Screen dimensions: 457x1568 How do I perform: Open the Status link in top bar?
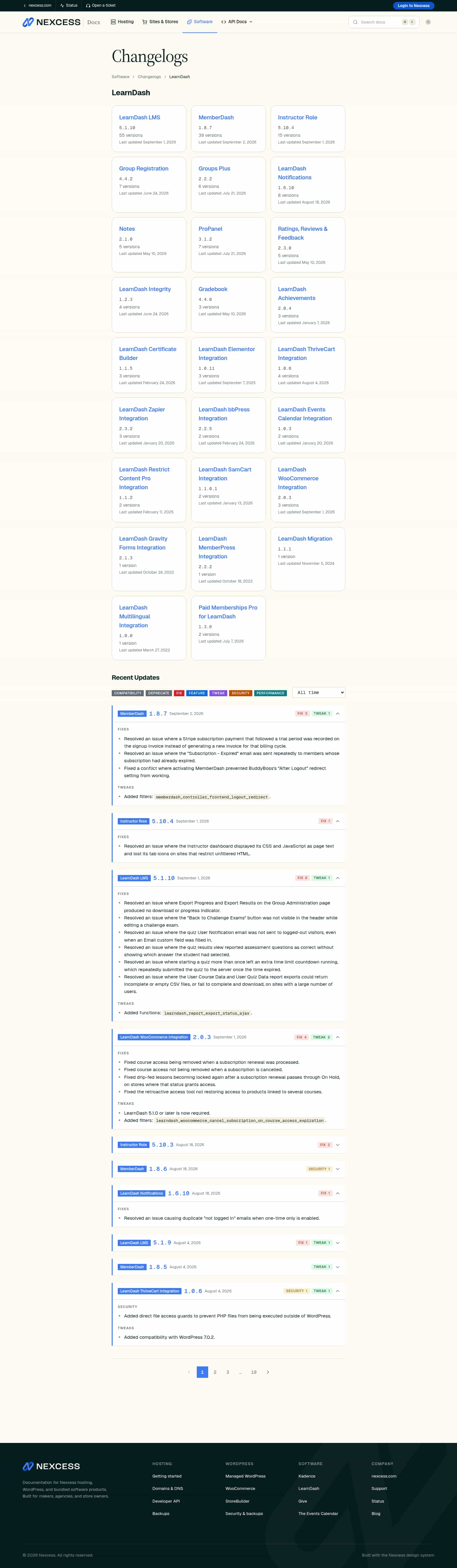pyautogui.click(x=69, y=5)
